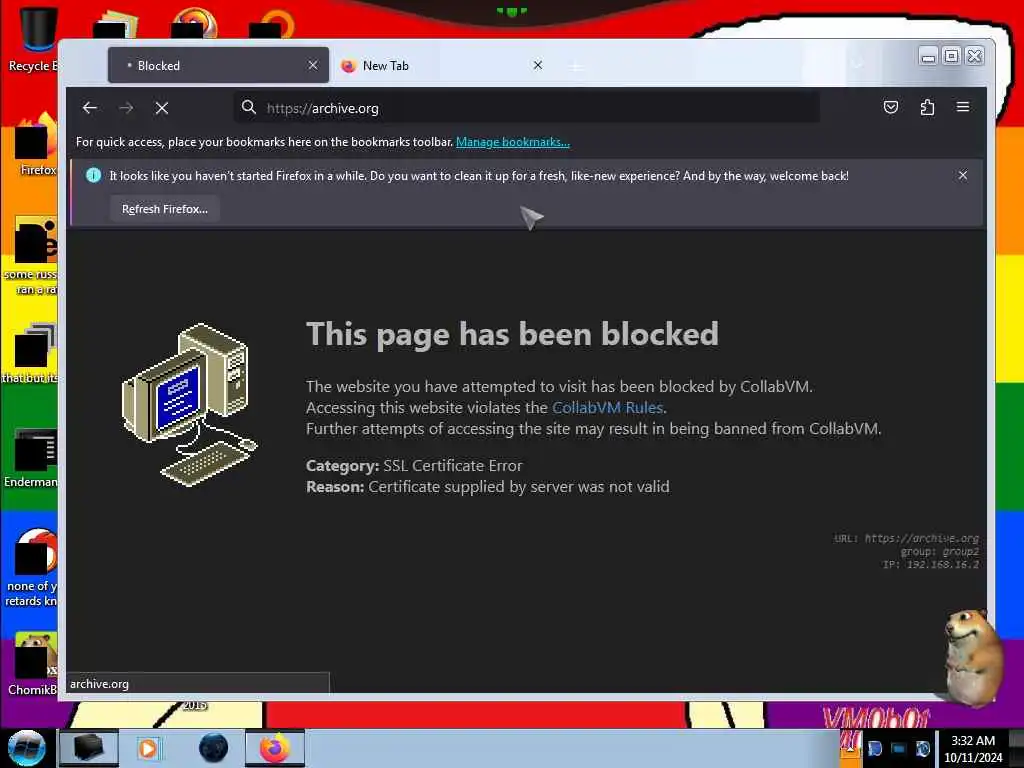Click the taskbar clock showing 3:32 AM

[973, 749]
